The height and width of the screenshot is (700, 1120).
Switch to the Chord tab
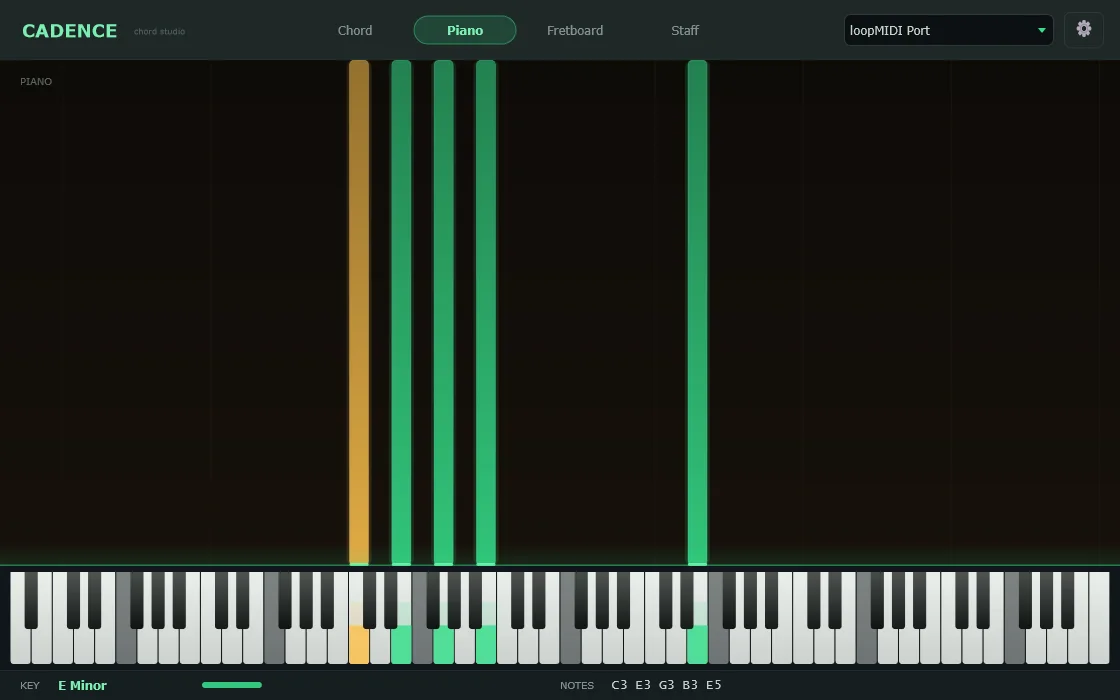[355, 30]
